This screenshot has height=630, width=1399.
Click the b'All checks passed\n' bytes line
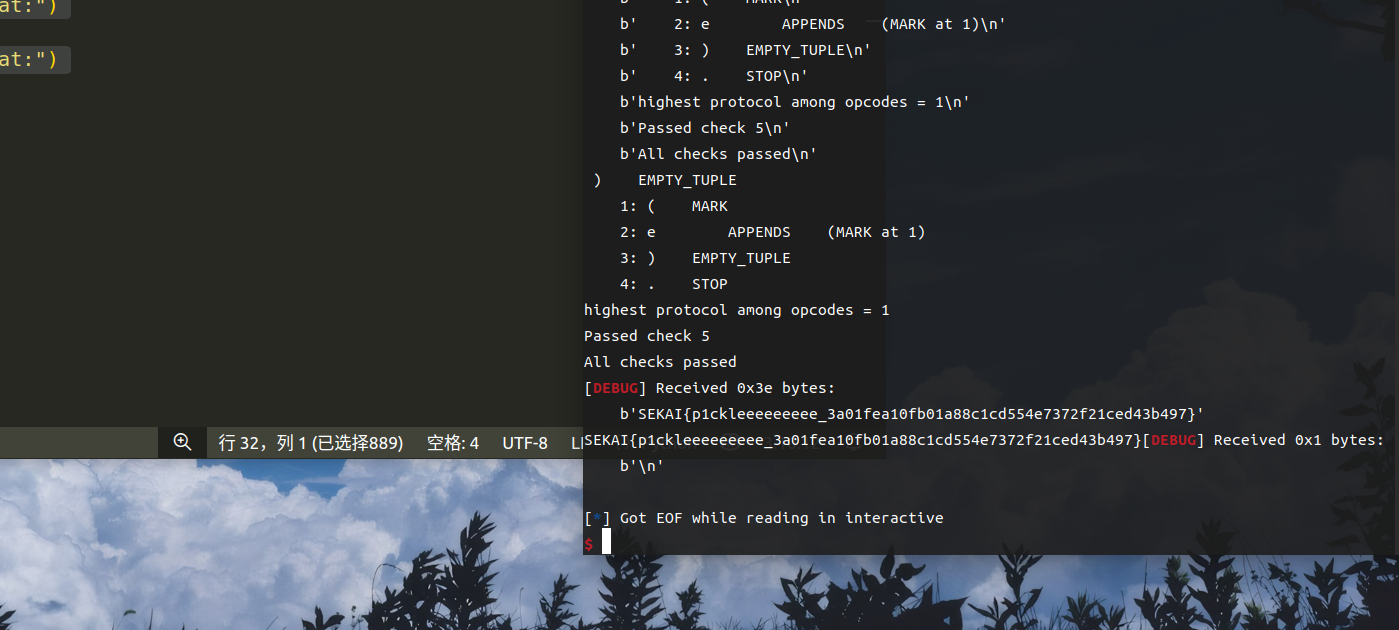[x=718, y=154]
